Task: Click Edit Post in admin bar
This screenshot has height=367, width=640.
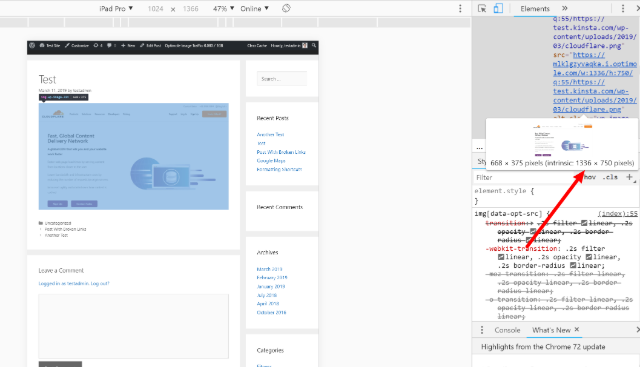Action: tap(150, 45)
